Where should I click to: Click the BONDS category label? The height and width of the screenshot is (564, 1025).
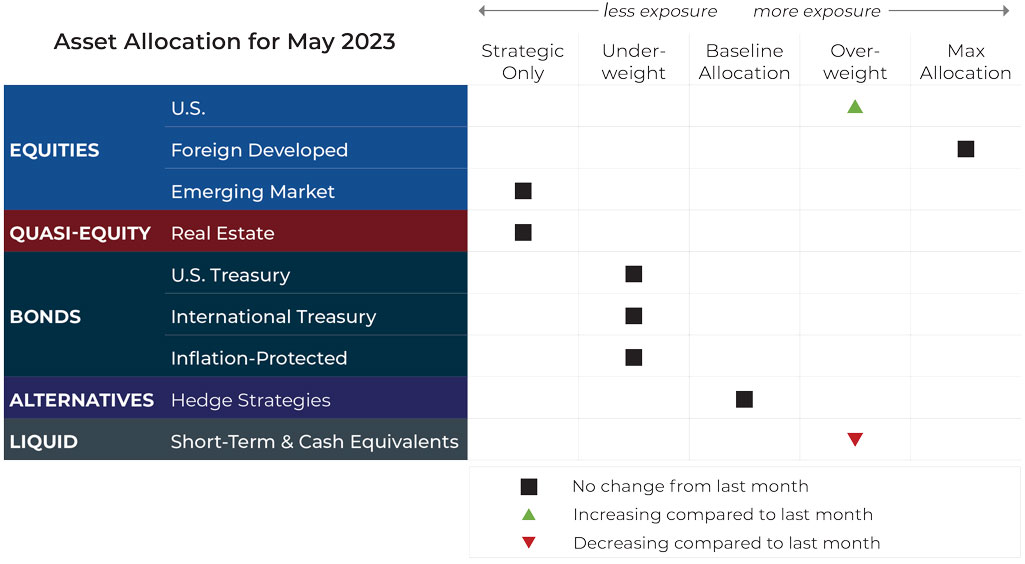(45, 317)
